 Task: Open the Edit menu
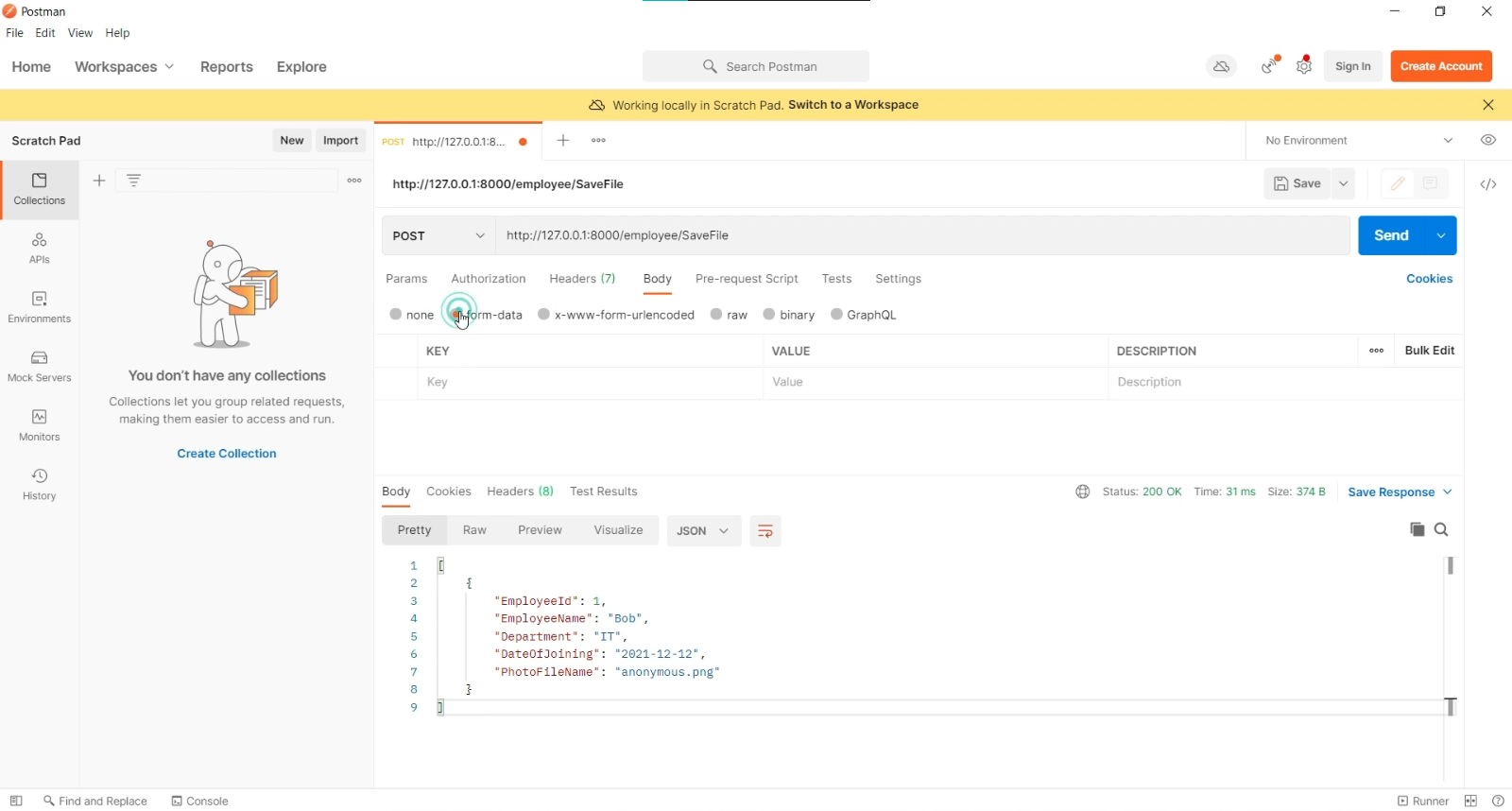[x=45, y=33]
